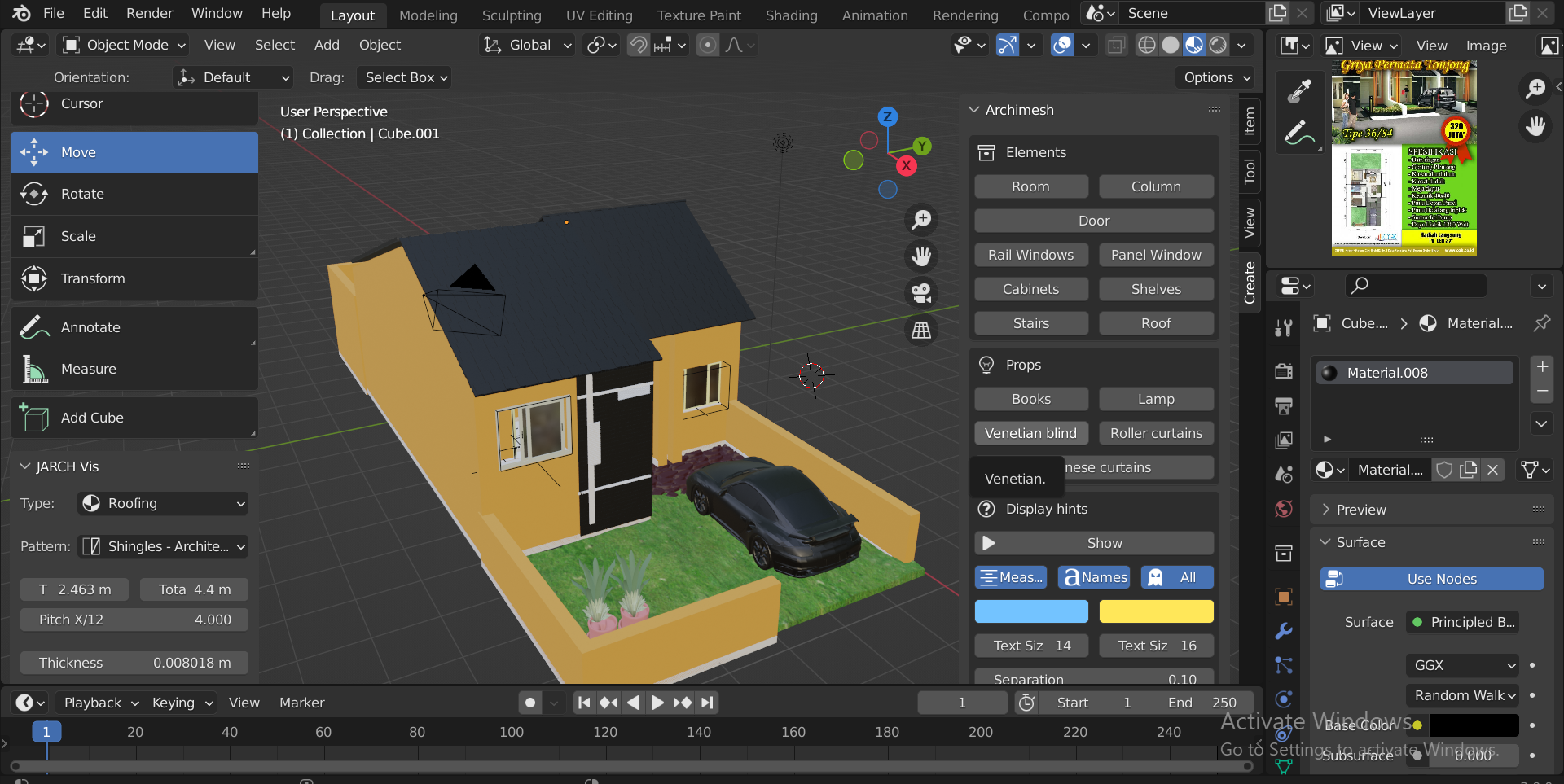Open the Tool properties tab icon
Viewport: 1564px width, 784px height.
coord(1284,328)
